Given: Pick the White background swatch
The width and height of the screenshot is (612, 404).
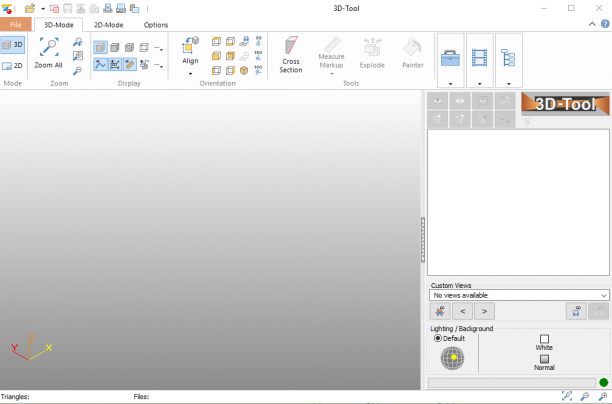Looking at the screenshot, I should click(x=544, y=338).
